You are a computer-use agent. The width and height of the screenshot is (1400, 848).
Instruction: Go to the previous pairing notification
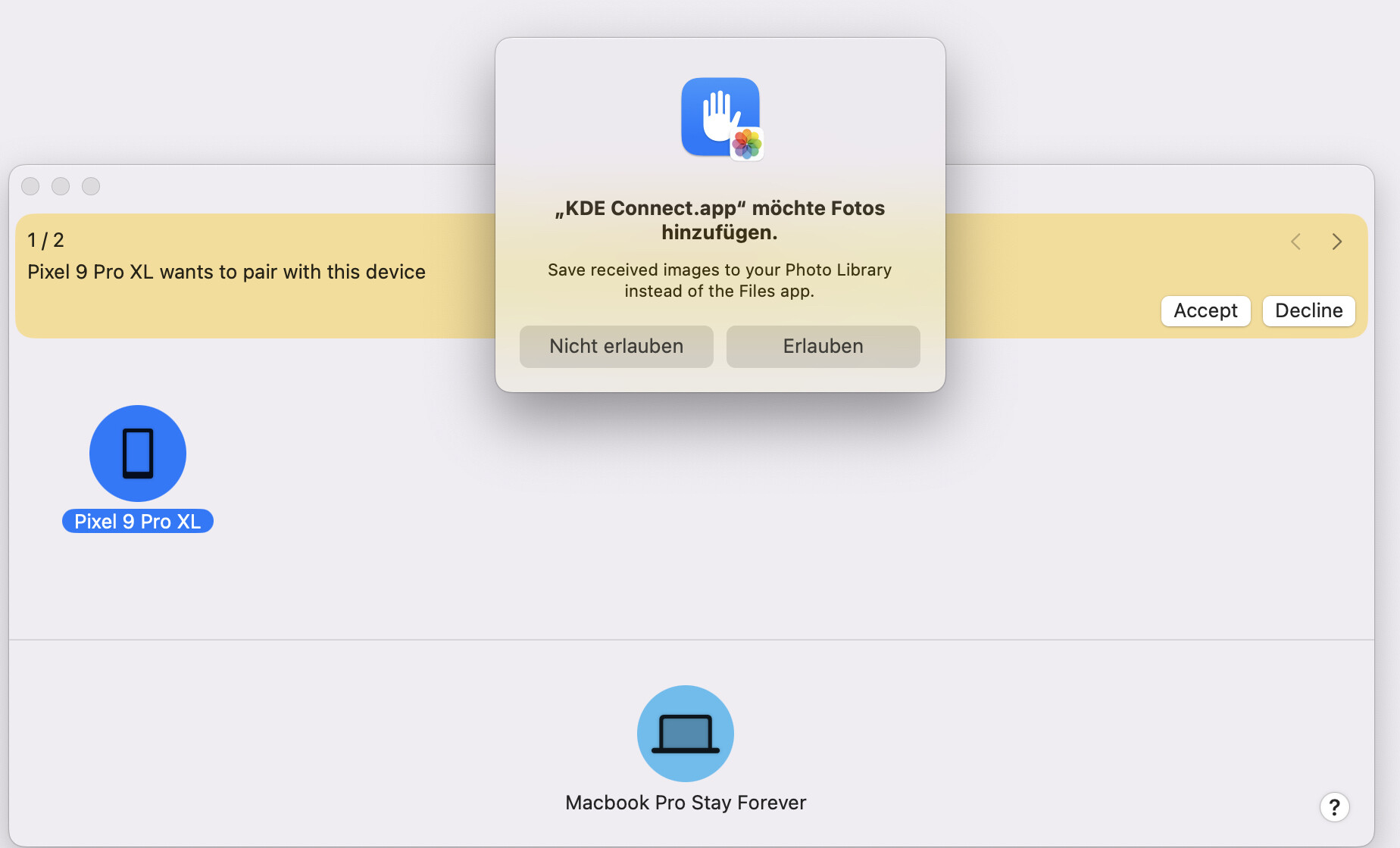[x=1295, y=242]
